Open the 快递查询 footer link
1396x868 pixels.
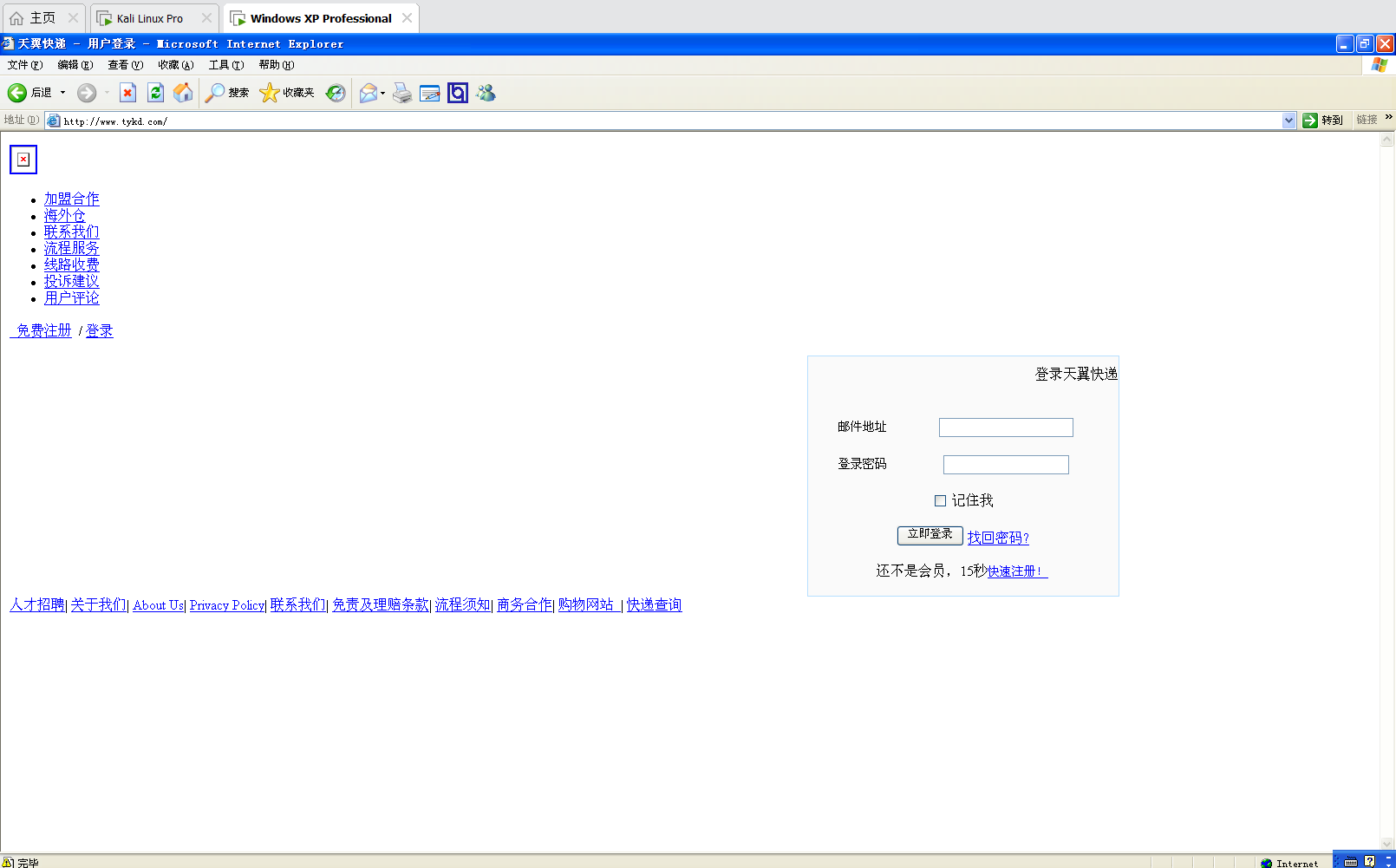click(x=655, y=604)
